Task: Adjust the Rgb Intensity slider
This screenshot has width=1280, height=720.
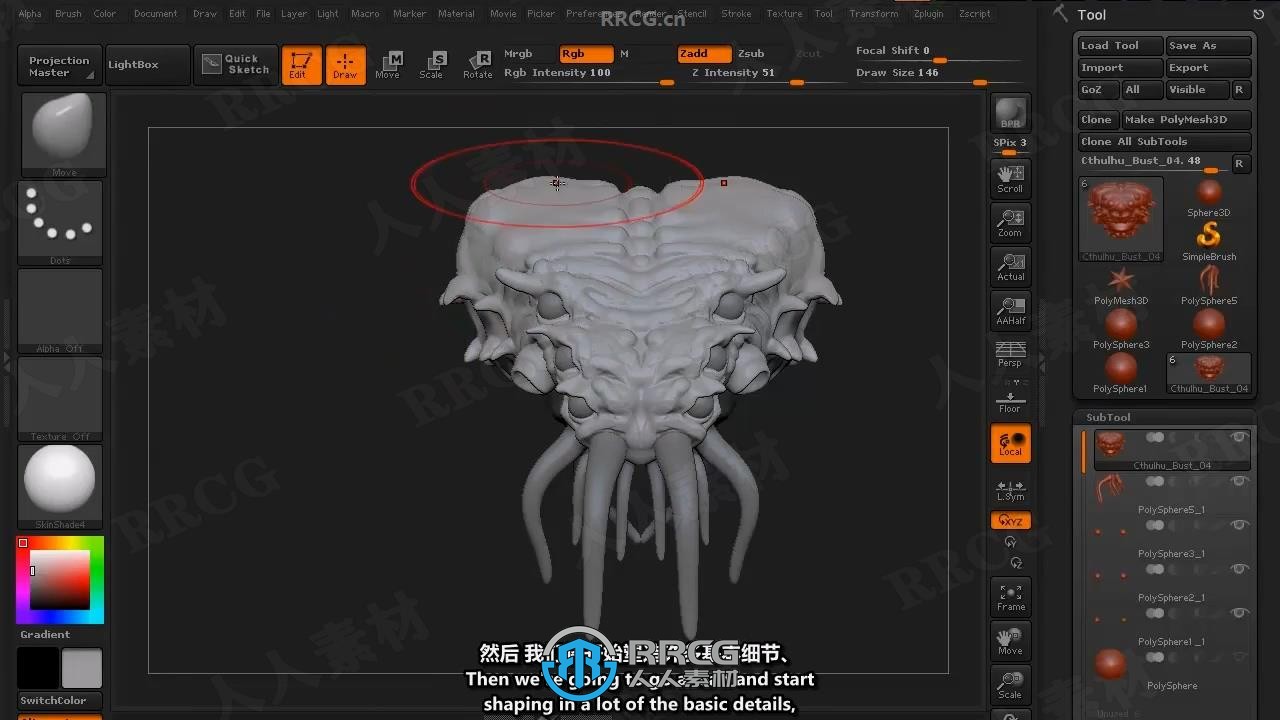Action: point(587,74)
